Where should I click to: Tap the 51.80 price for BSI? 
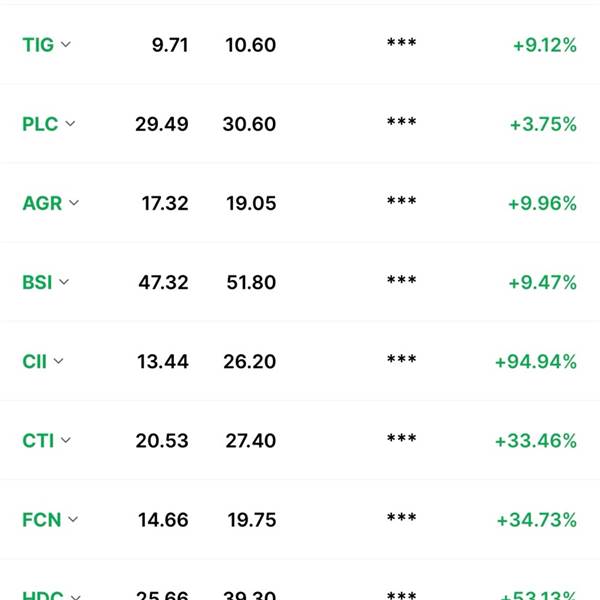(251, 282)
